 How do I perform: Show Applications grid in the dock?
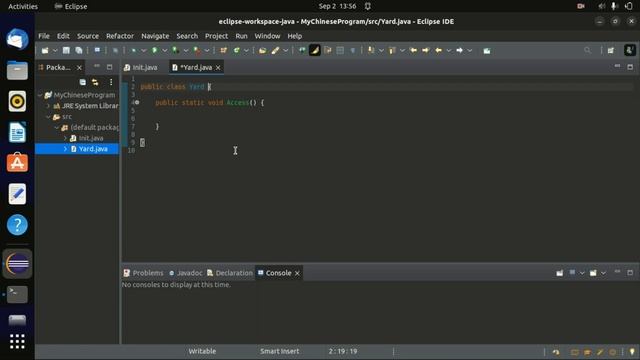(17, 341)
